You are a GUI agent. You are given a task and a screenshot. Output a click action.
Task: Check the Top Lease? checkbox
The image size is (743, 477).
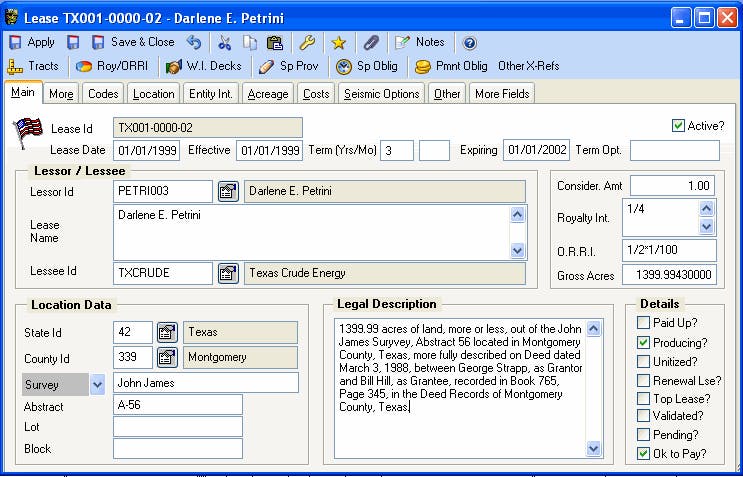point(643,398)
